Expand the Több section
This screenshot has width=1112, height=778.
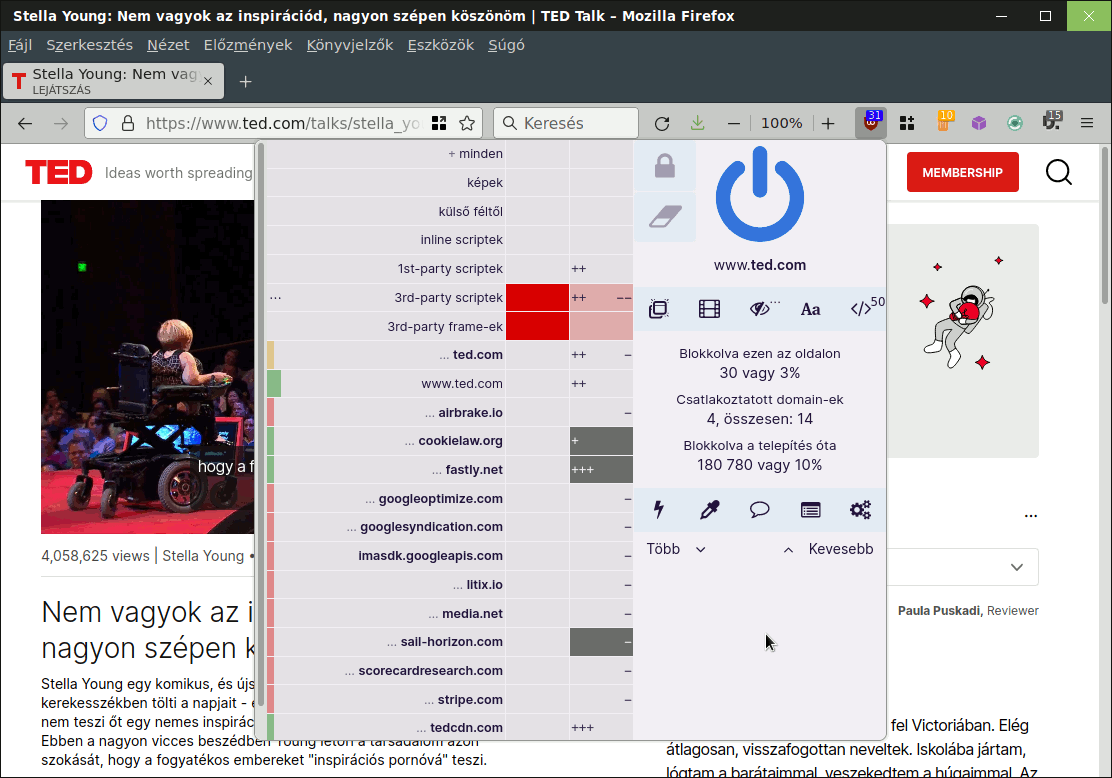tap(676, 549)
